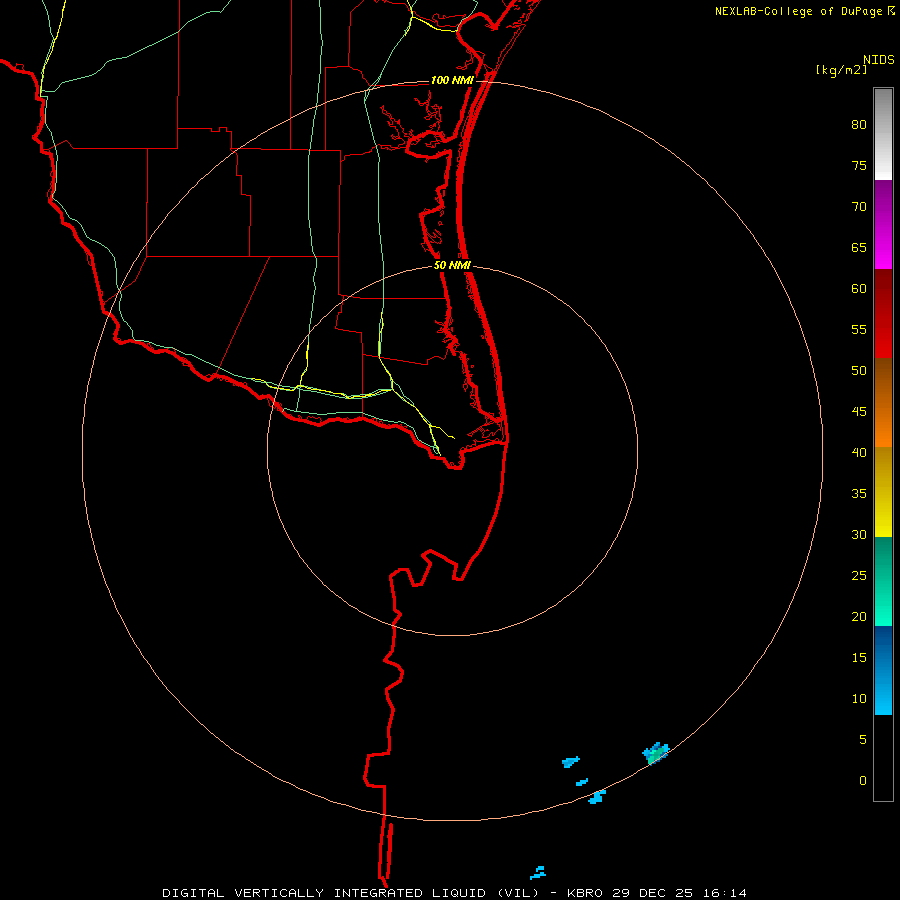
Task: Click the 70 value on the scale
Action: [x=859, y=207]
